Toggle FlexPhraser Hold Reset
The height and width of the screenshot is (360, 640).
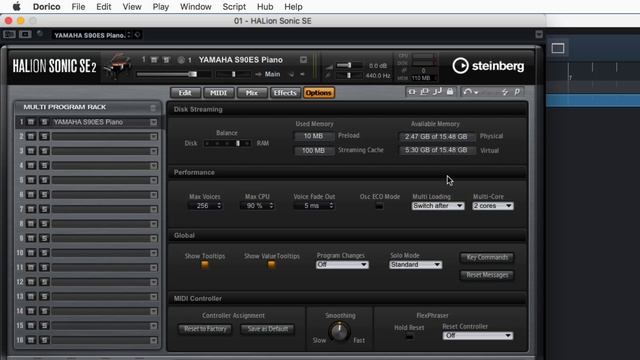[x=409, y=336]
